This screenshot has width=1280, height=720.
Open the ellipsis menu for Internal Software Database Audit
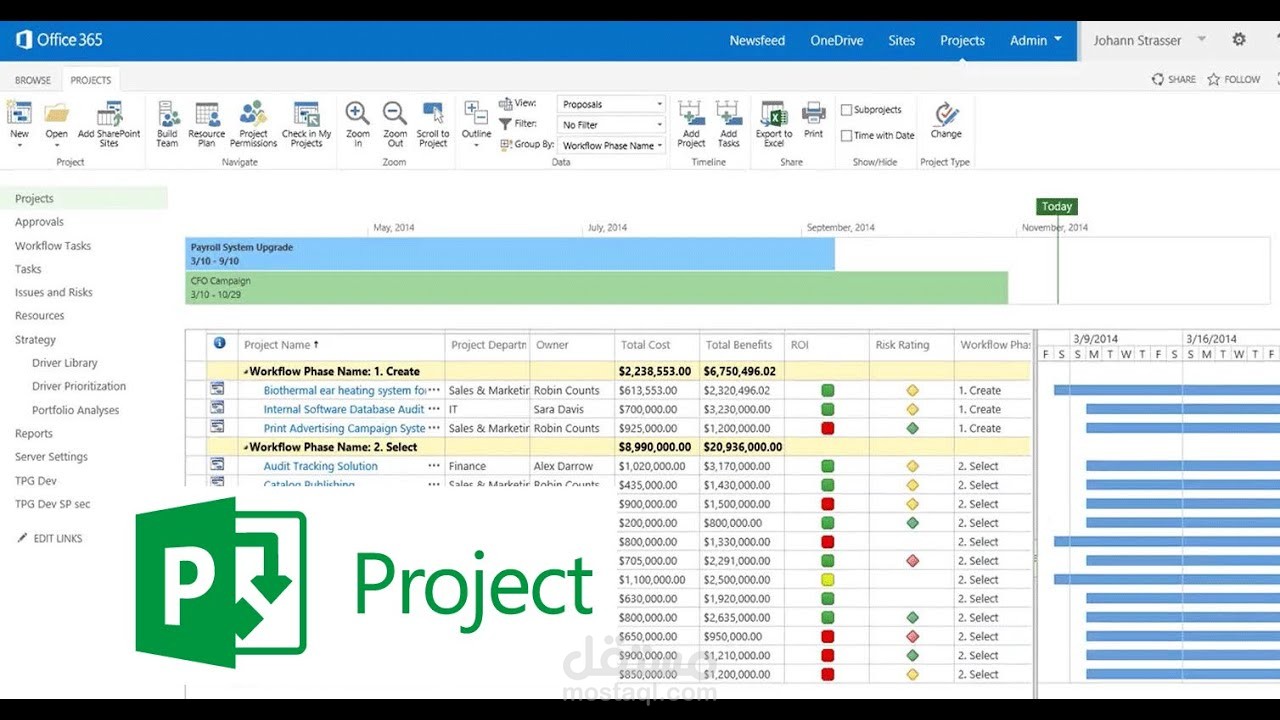tap(434, 409)
